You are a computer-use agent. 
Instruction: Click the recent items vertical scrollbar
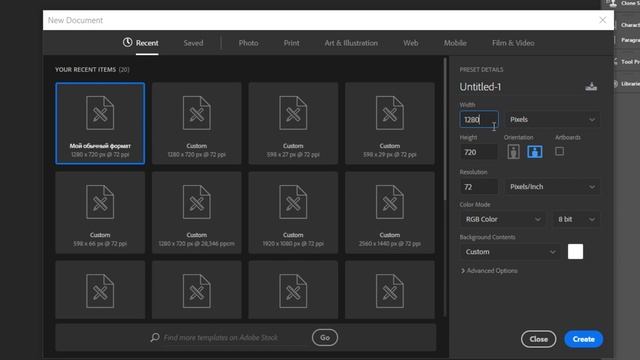(x=445, y=130)
